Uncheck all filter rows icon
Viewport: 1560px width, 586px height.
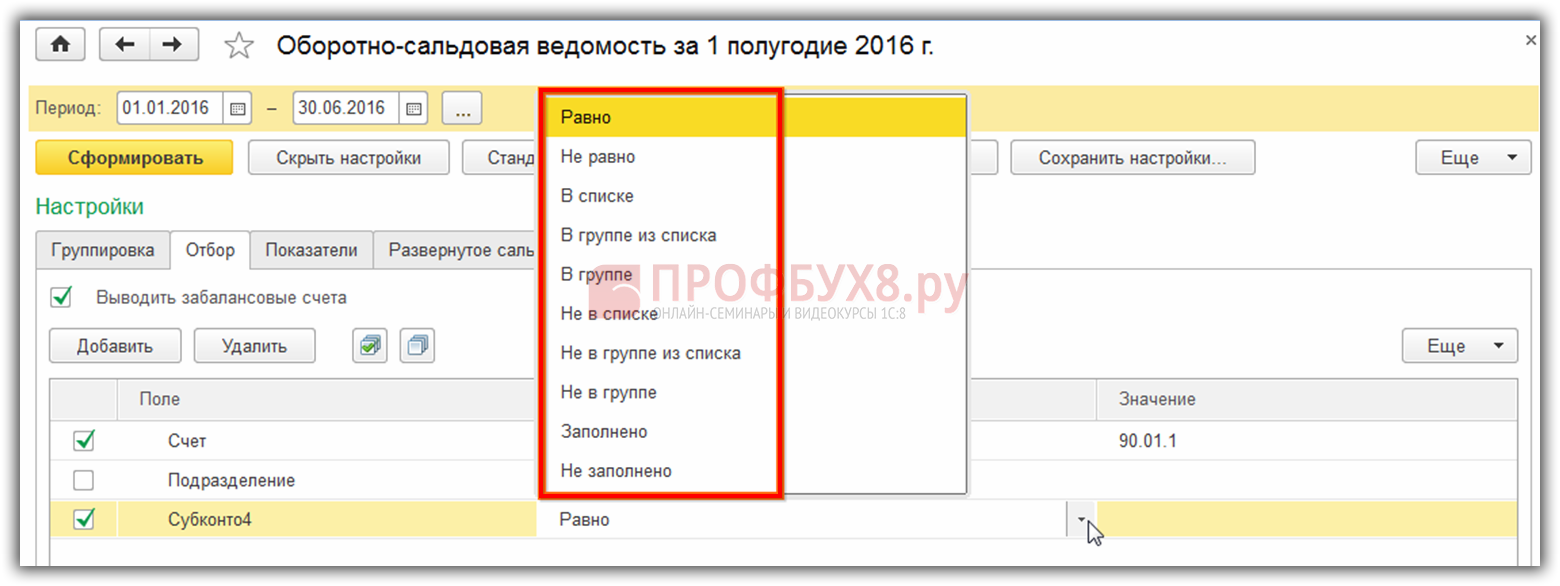(417, 346)
